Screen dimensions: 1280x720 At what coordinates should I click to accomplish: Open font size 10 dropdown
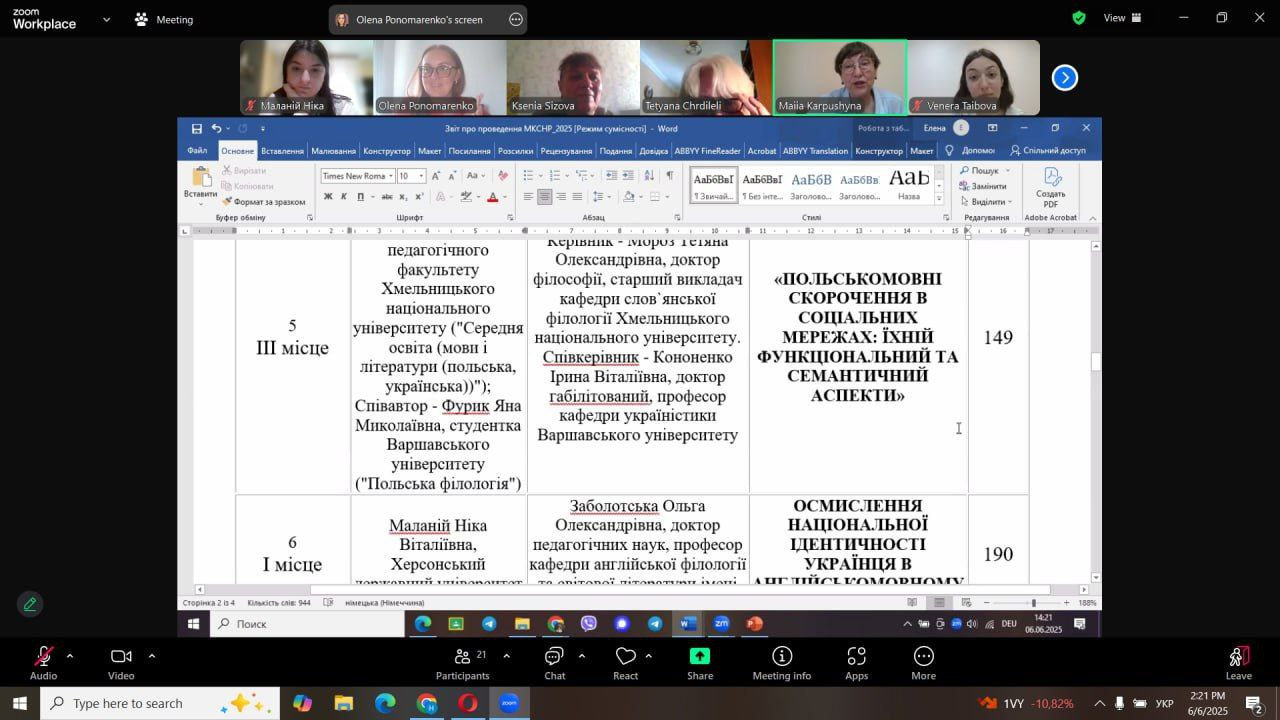(x=421, y=176)
